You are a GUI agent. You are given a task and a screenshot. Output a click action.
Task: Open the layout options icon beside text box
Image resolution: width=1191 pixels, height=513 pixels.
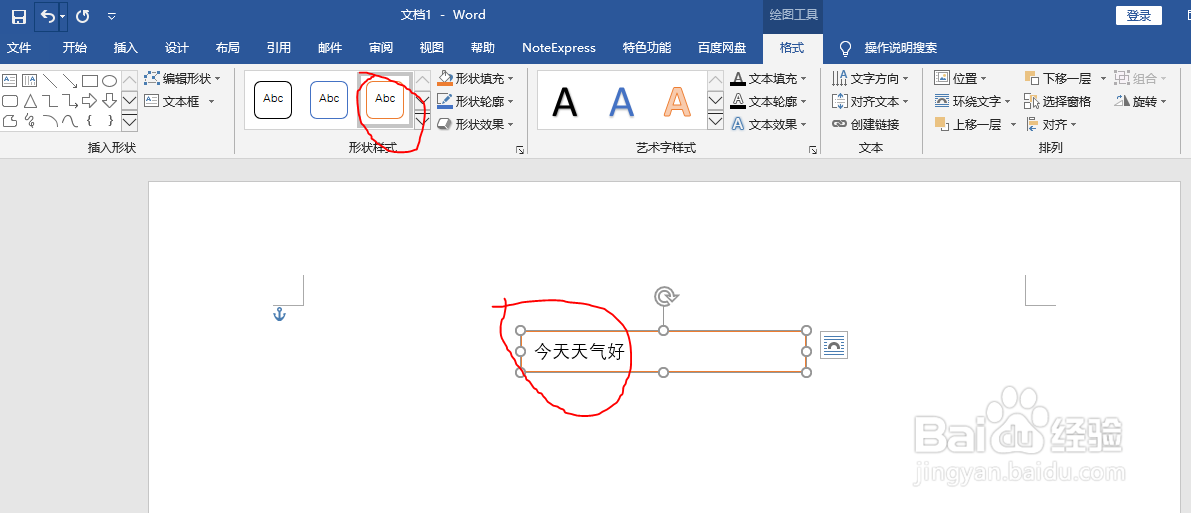[833, 345]
